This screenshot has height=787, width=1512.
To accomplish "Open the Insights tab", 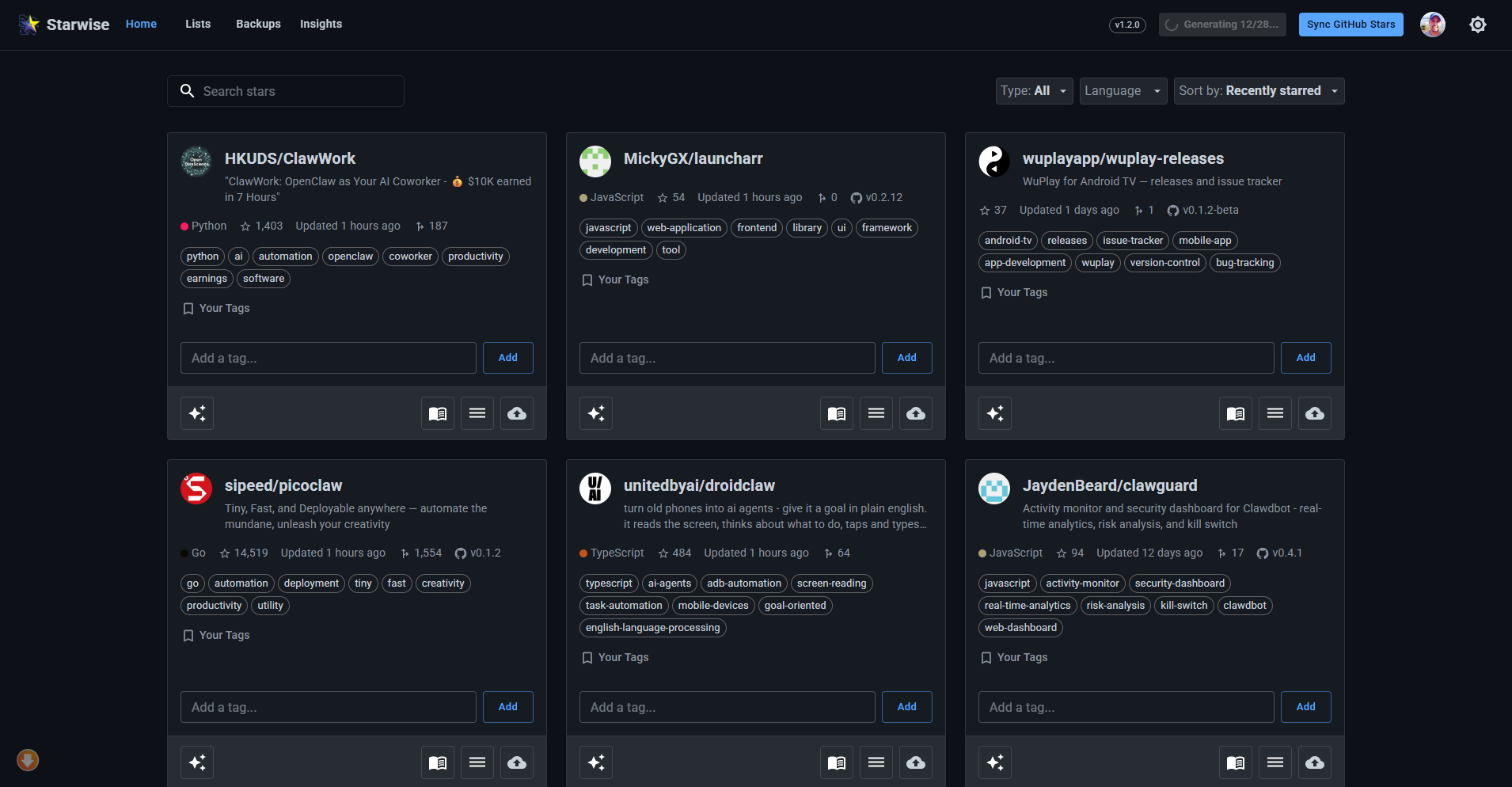I will click(321, 24).
